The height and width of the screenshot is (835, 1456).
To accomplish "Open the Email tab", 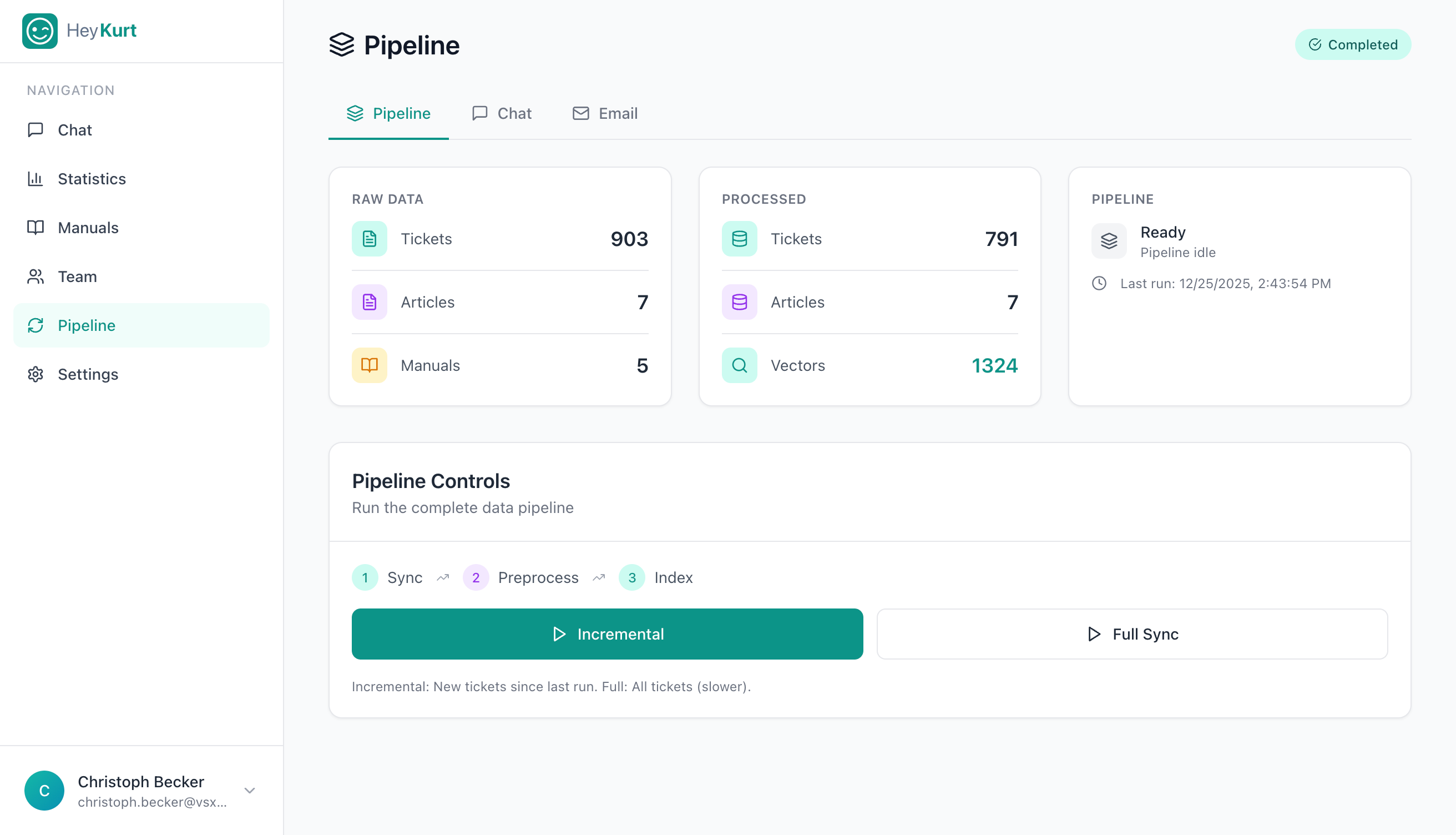I will tap(604, 113).
